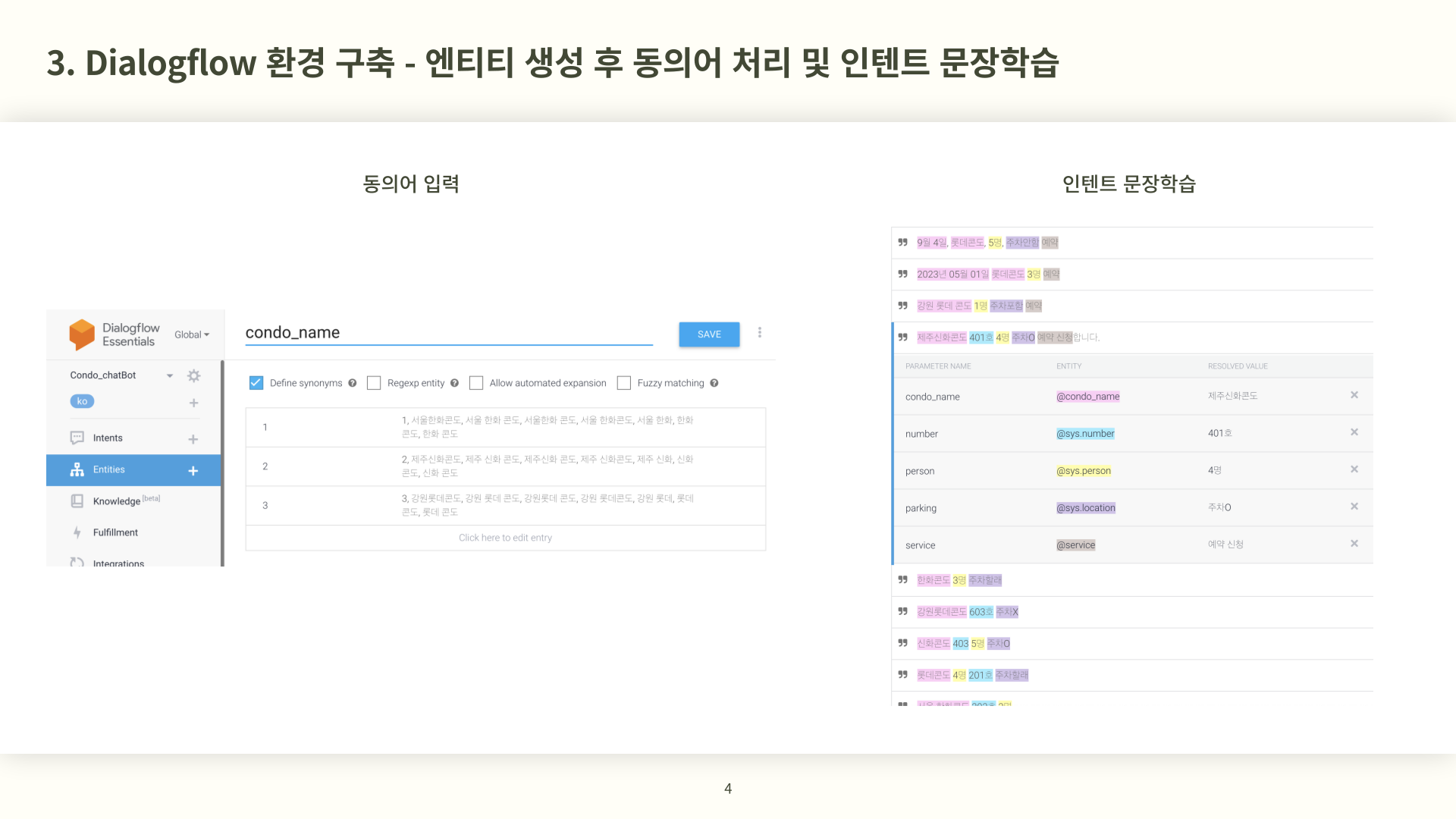Enable Allow automated expansion checkbox
The image size is (1456, 819).
pyautogui.click(x=476, y=383)
